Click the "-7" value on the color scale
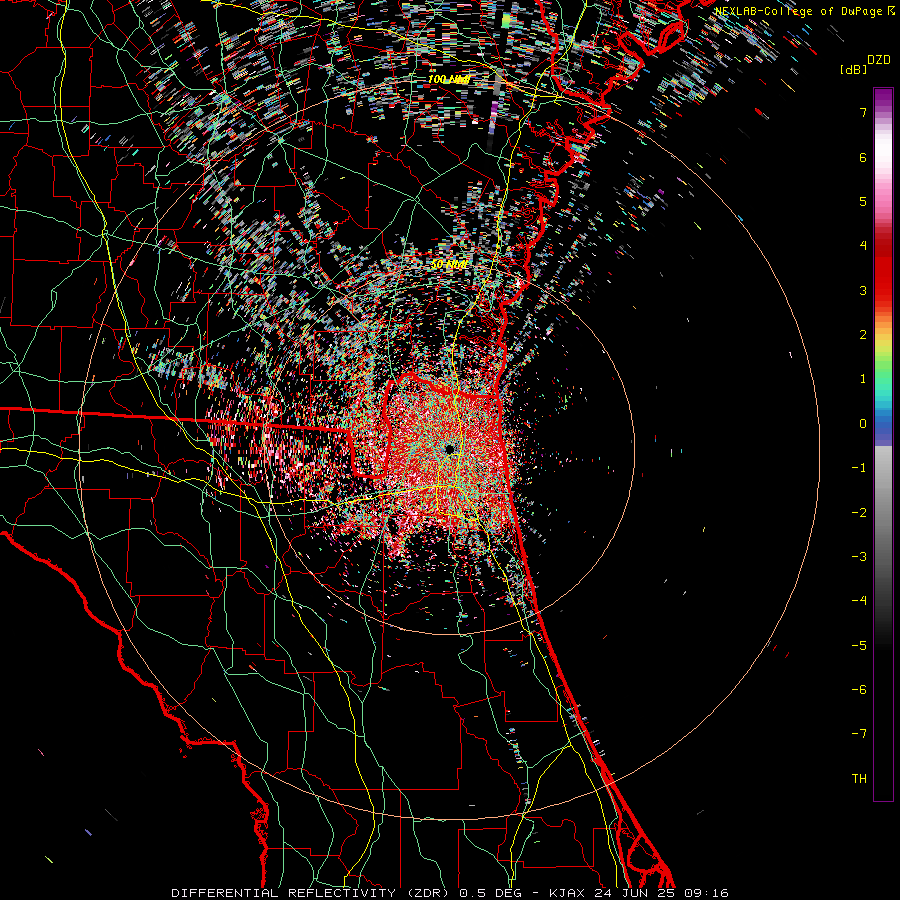This screenshot has height=900, width=900. [x=859, y=734]
